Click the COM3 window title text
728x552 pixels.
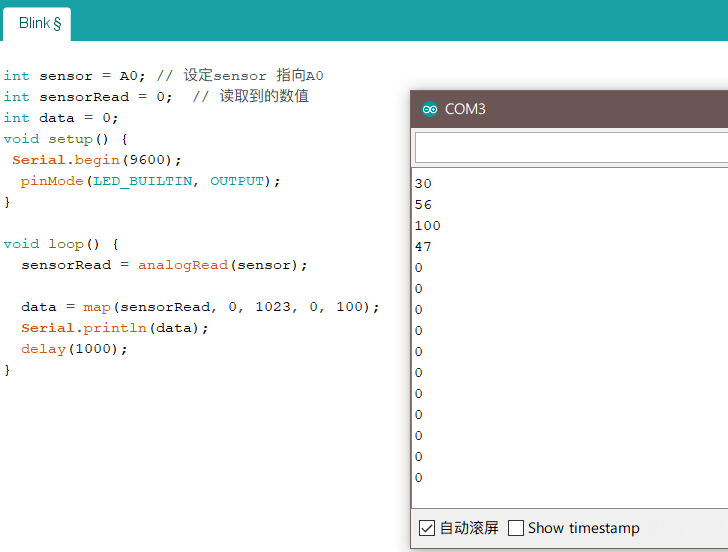pos(465,109)
